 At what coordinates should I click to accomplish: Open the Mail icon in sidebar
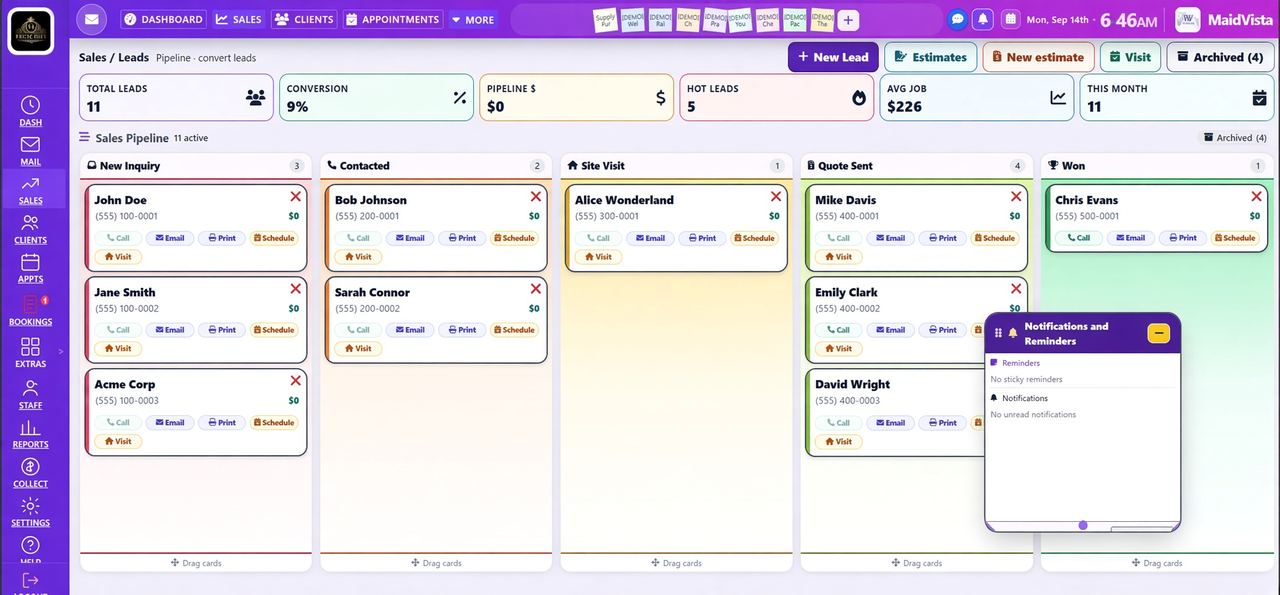[30, 144]
